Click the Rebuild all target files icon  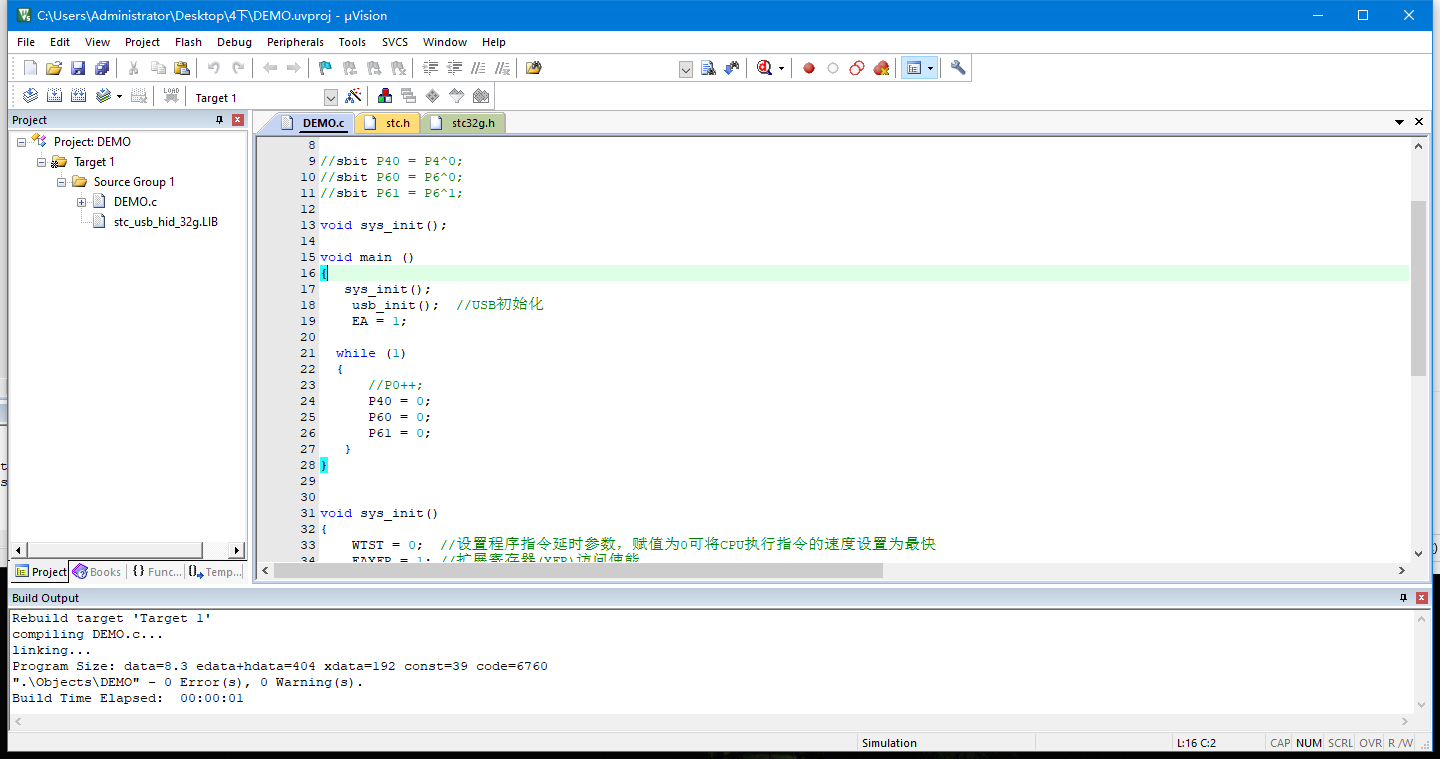coord(78,96)
